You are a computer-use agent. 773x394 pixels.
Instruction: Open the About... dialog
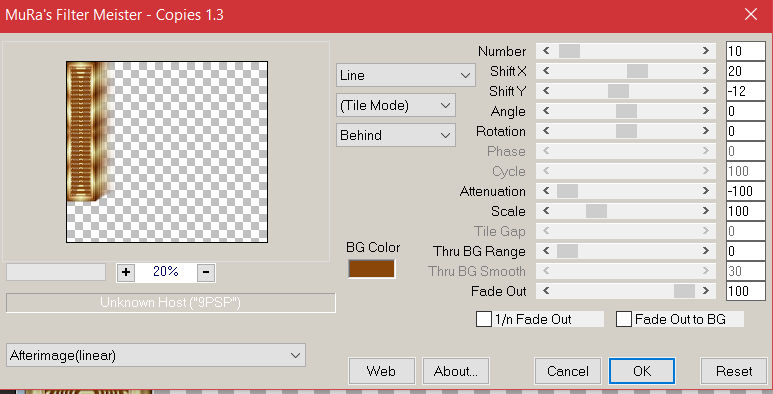(x=456, y=371)
